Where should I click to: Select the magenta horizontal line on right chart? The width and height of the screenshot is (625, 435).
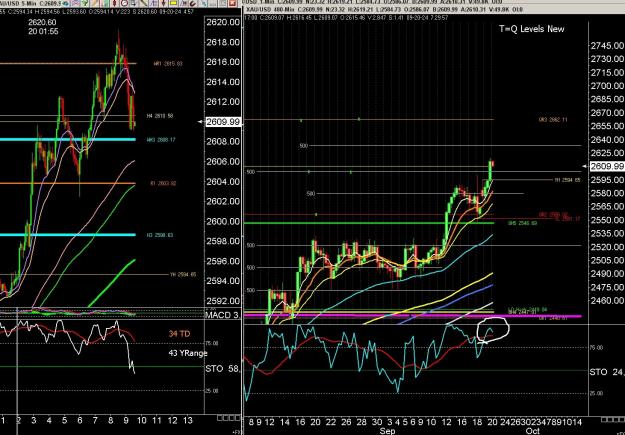413,316
